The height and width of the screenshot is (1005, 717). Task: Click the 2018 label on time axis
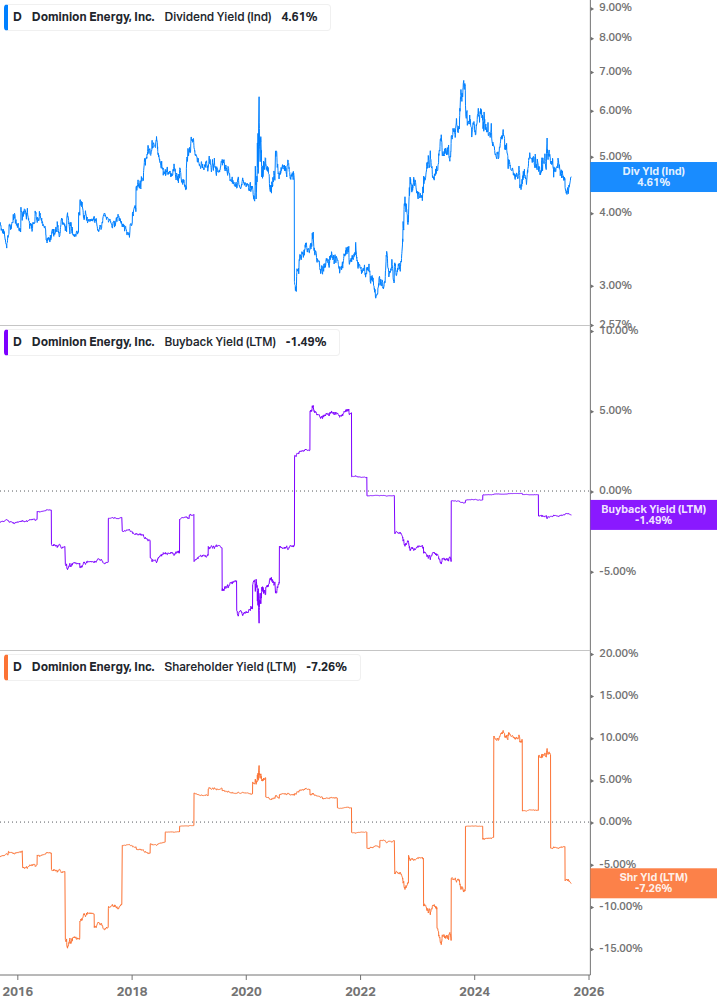click(x=132, y=992)
